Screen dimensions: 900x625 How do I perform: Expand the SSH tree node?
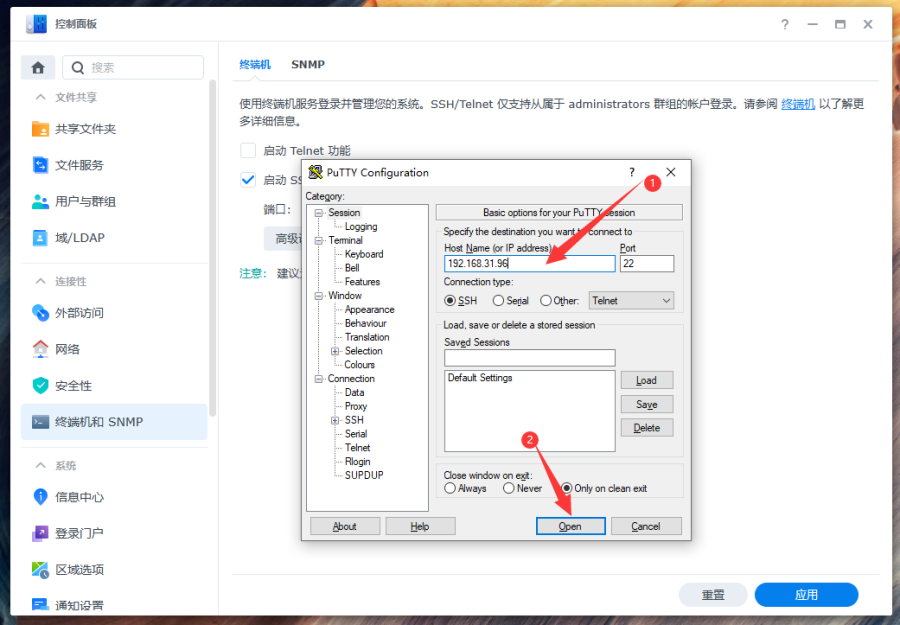coord(335,421)
